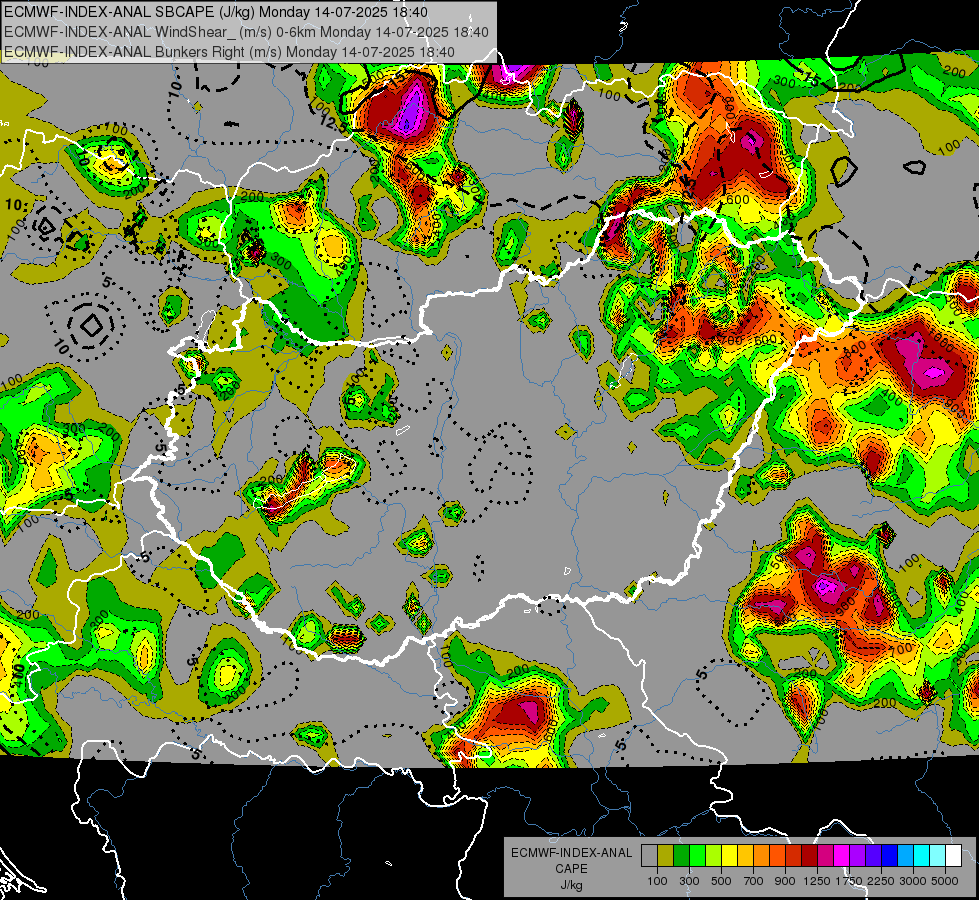This screenshot has height=900, width=979.
Task: Select the red-orange swatch left of 900
Action: [777, 856]
